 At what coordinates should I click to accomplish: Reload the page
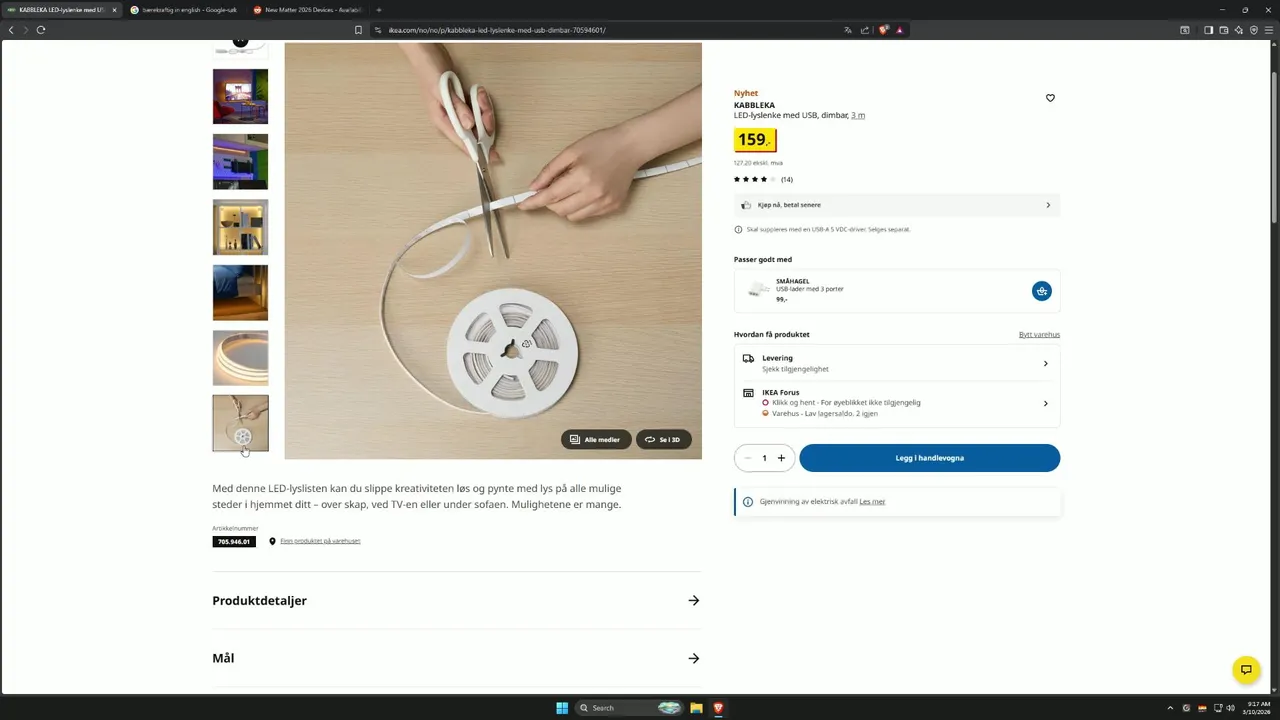click(41, 30)
